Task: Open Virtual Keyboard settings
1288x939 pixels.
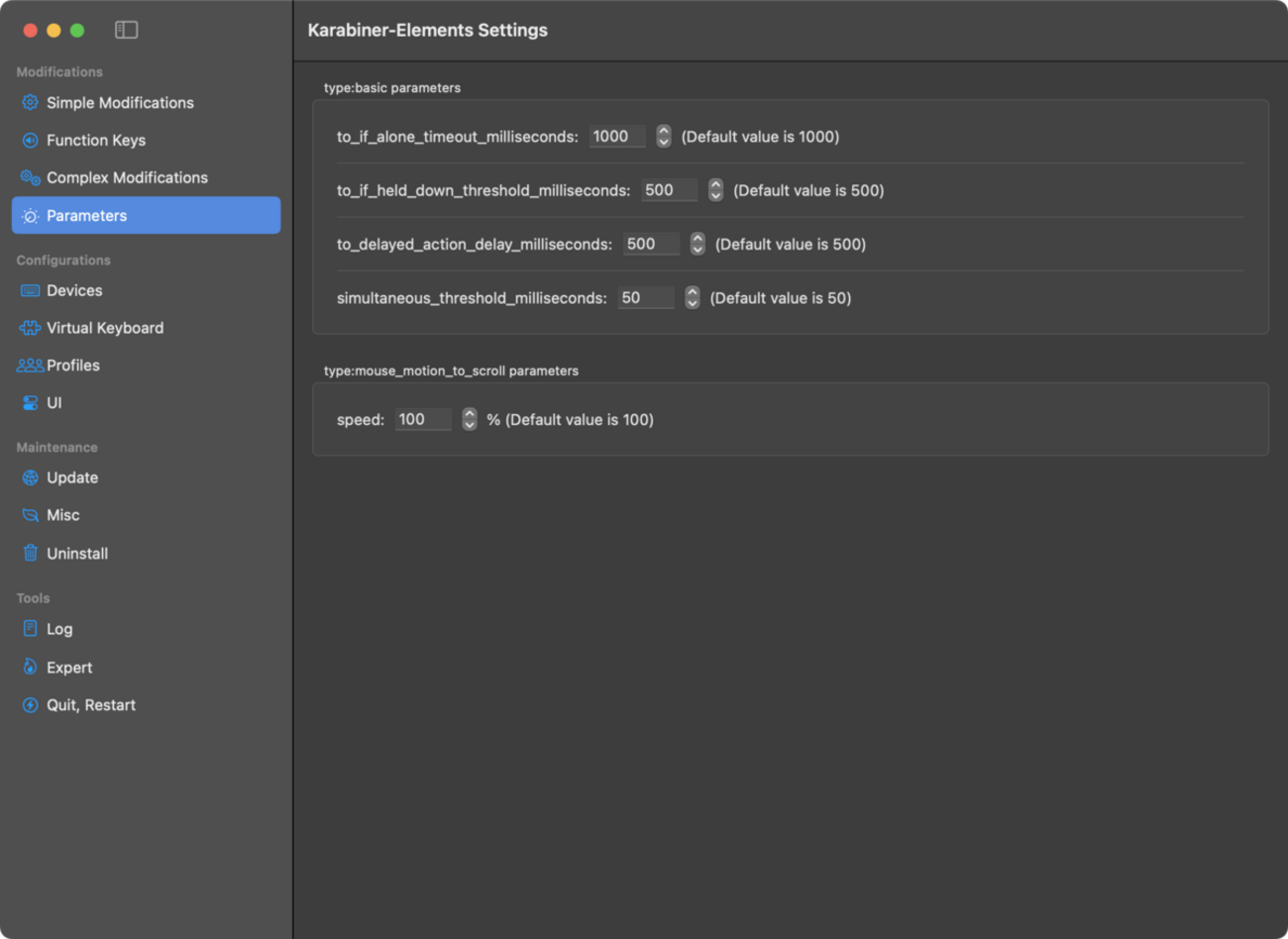Action: 146,328
